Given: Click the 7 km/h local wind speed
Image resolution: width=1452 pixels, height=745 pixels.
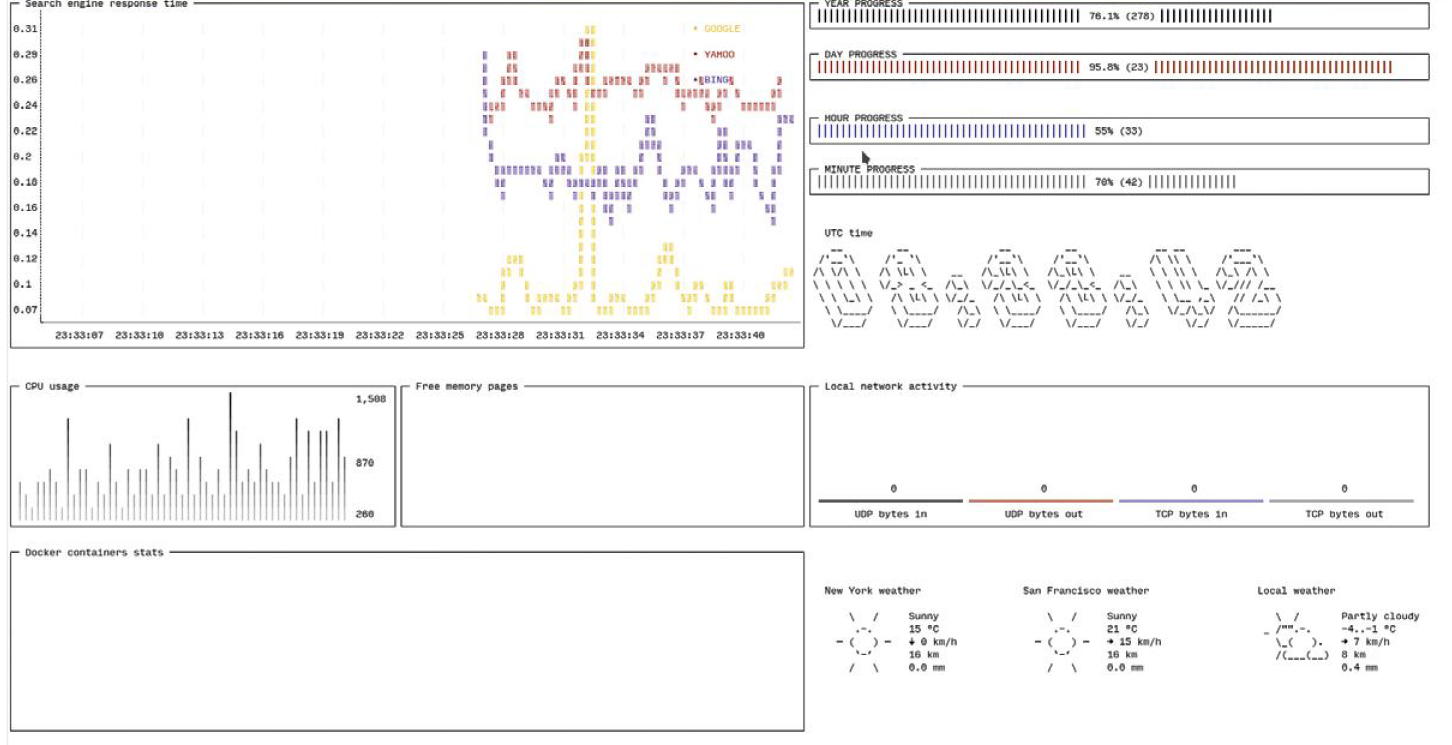Looking at the screenshot, I should click(x=1365, y=642).
